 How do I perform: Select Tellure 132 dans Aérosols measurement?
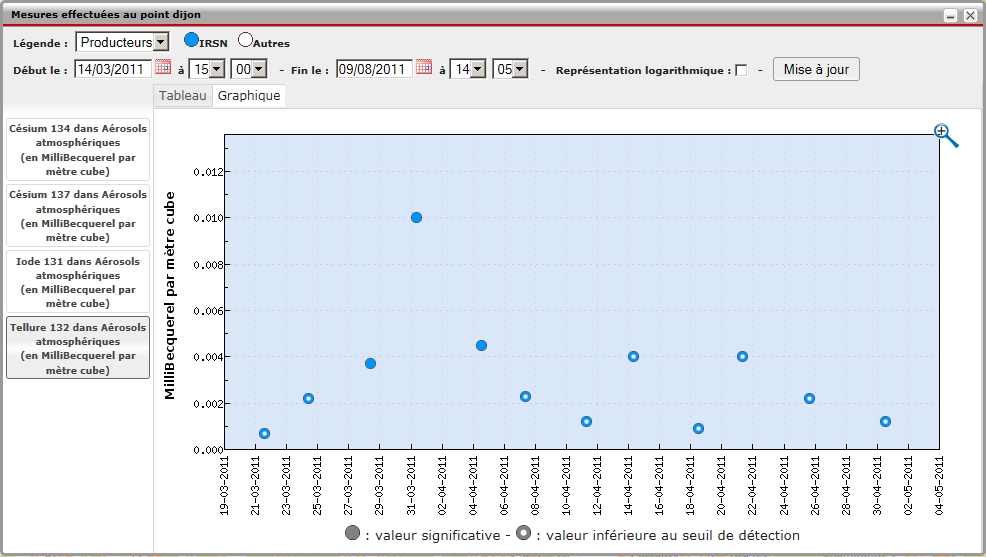coord(78,348)
